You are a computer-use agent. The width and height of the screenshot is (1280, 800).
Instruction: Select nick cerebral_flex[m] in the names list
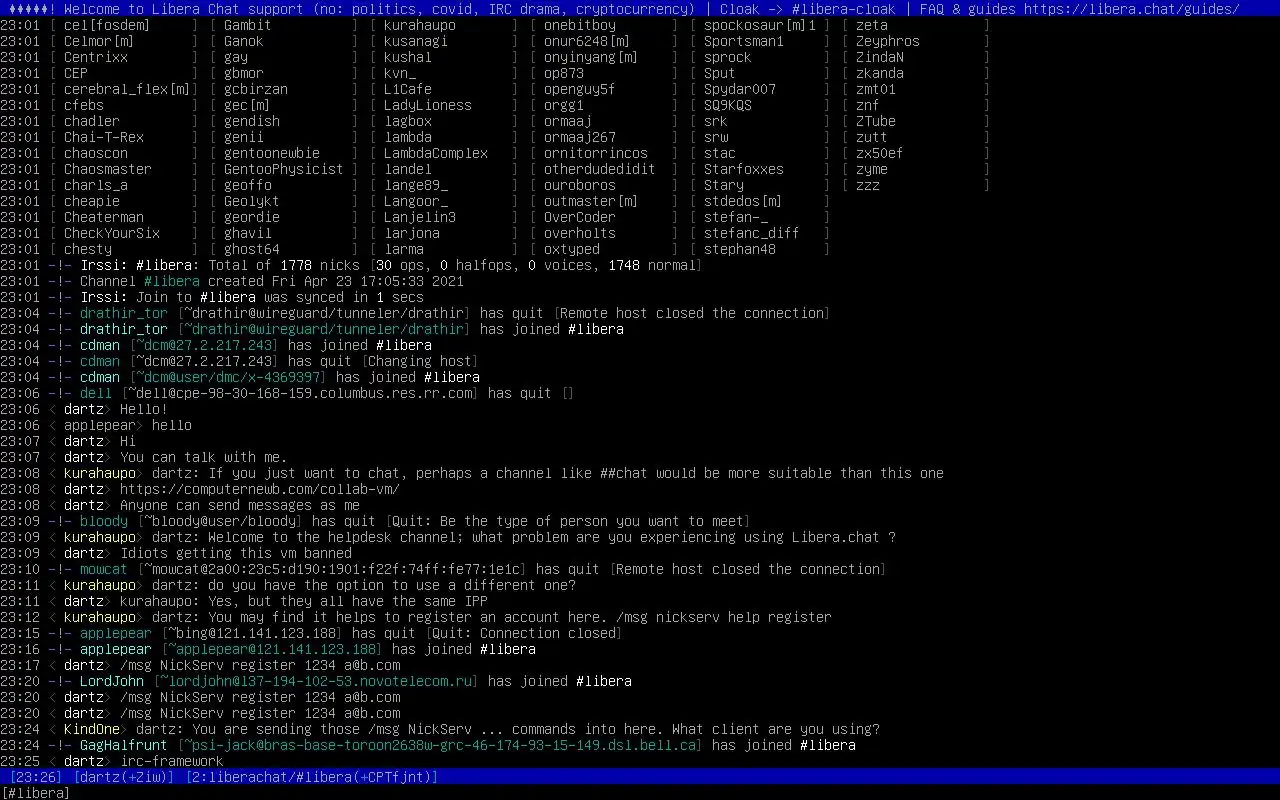[x=128, y=89]
